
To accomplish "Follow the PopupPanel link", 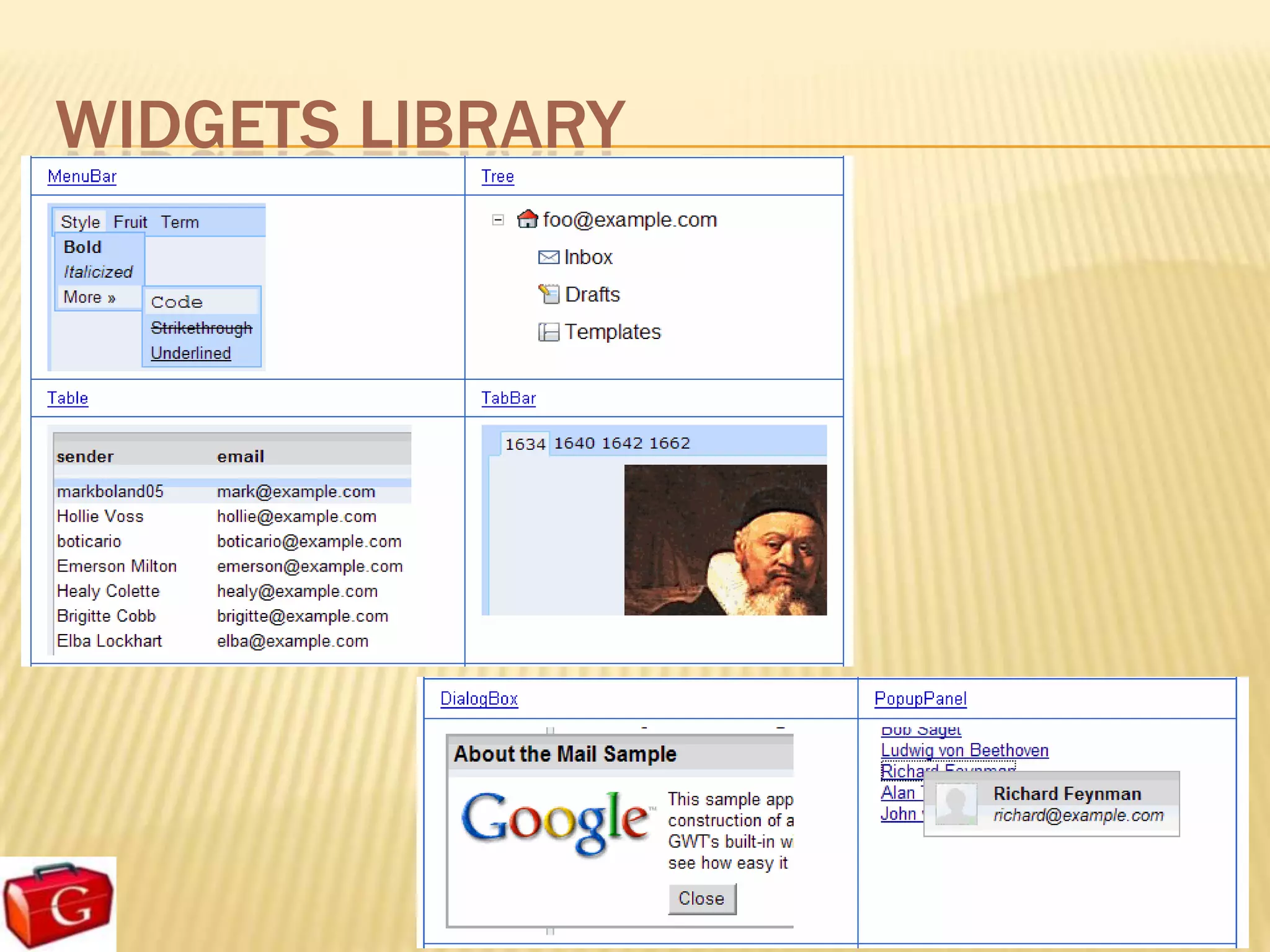I will coord(920,699).
